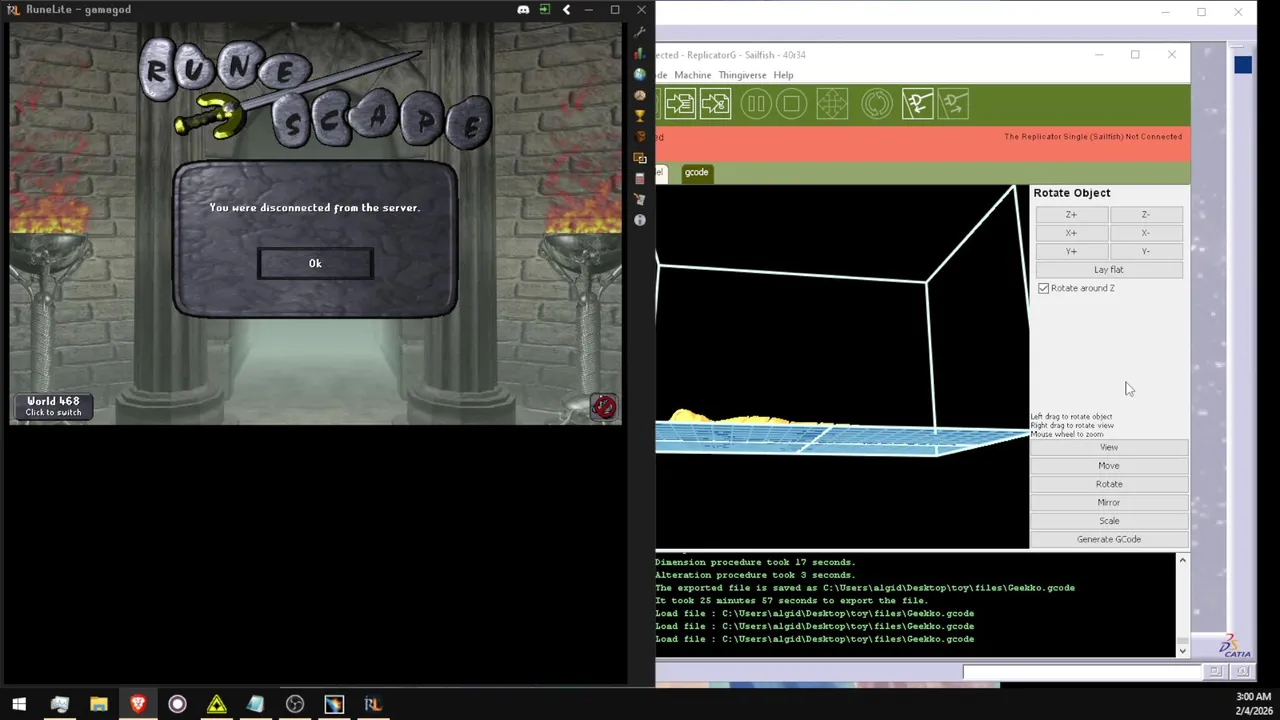The width and height of the screenshot is (1280, 720).
Task: Open the control panel arrows icon
Action: [832, 104]
